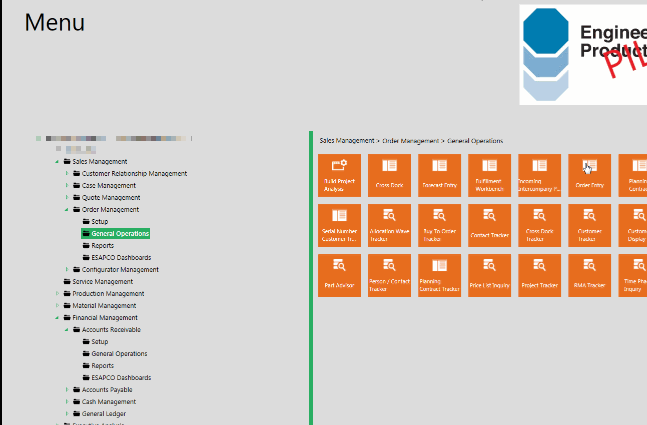Screen dimensions: 647x425
Task: Launch the Customer Tracker tile
Action: pos(589,225)
